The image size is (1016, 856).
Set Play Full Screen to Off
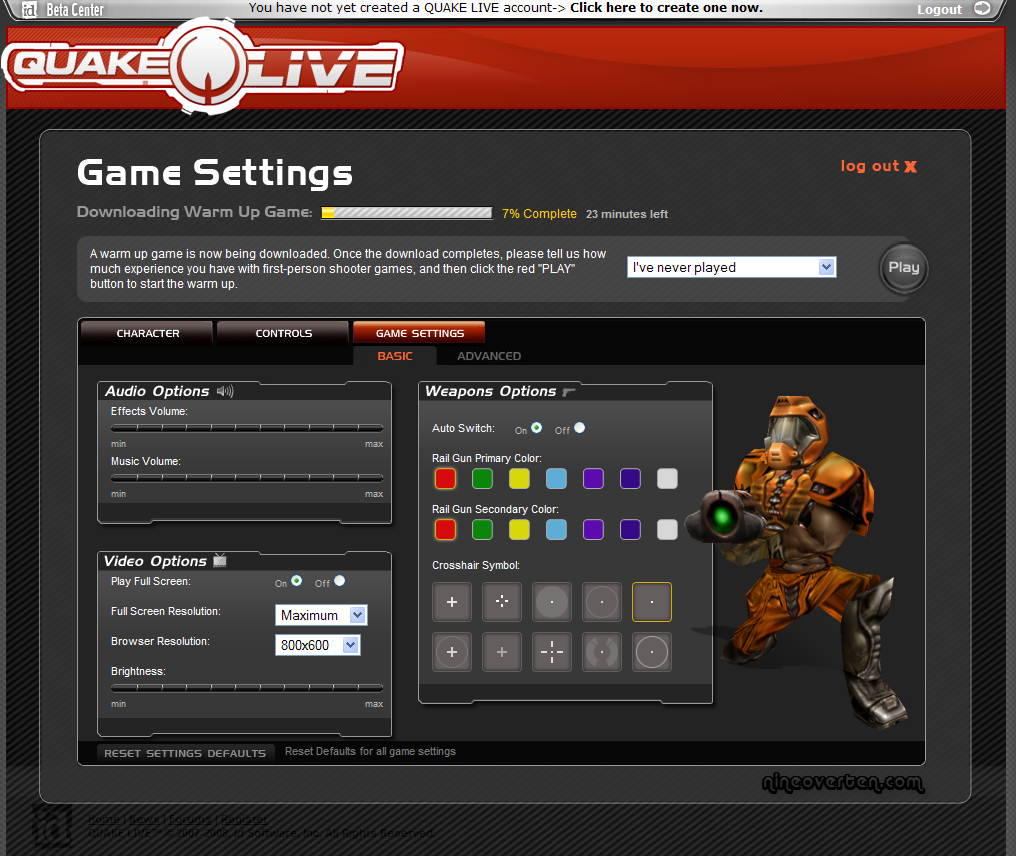tap(339, 581)
